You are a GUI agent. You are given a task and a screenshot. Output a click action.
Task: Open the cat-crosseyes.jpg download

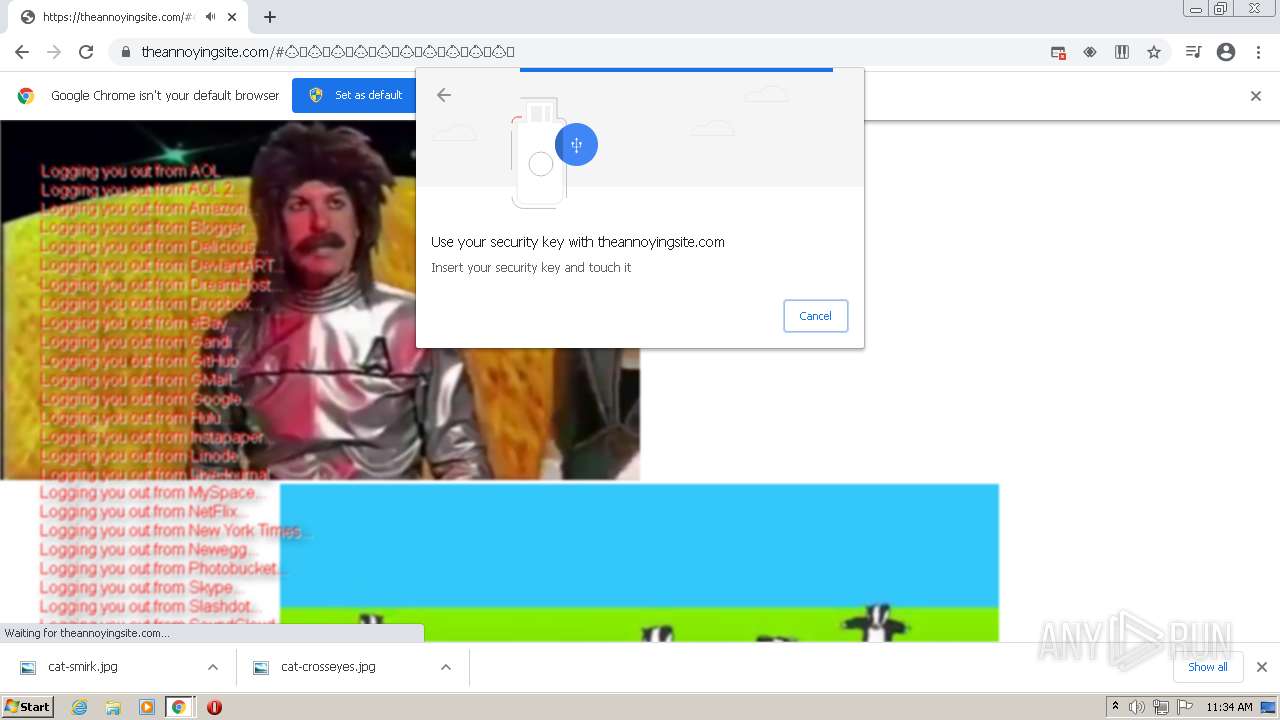coord(328,667)
